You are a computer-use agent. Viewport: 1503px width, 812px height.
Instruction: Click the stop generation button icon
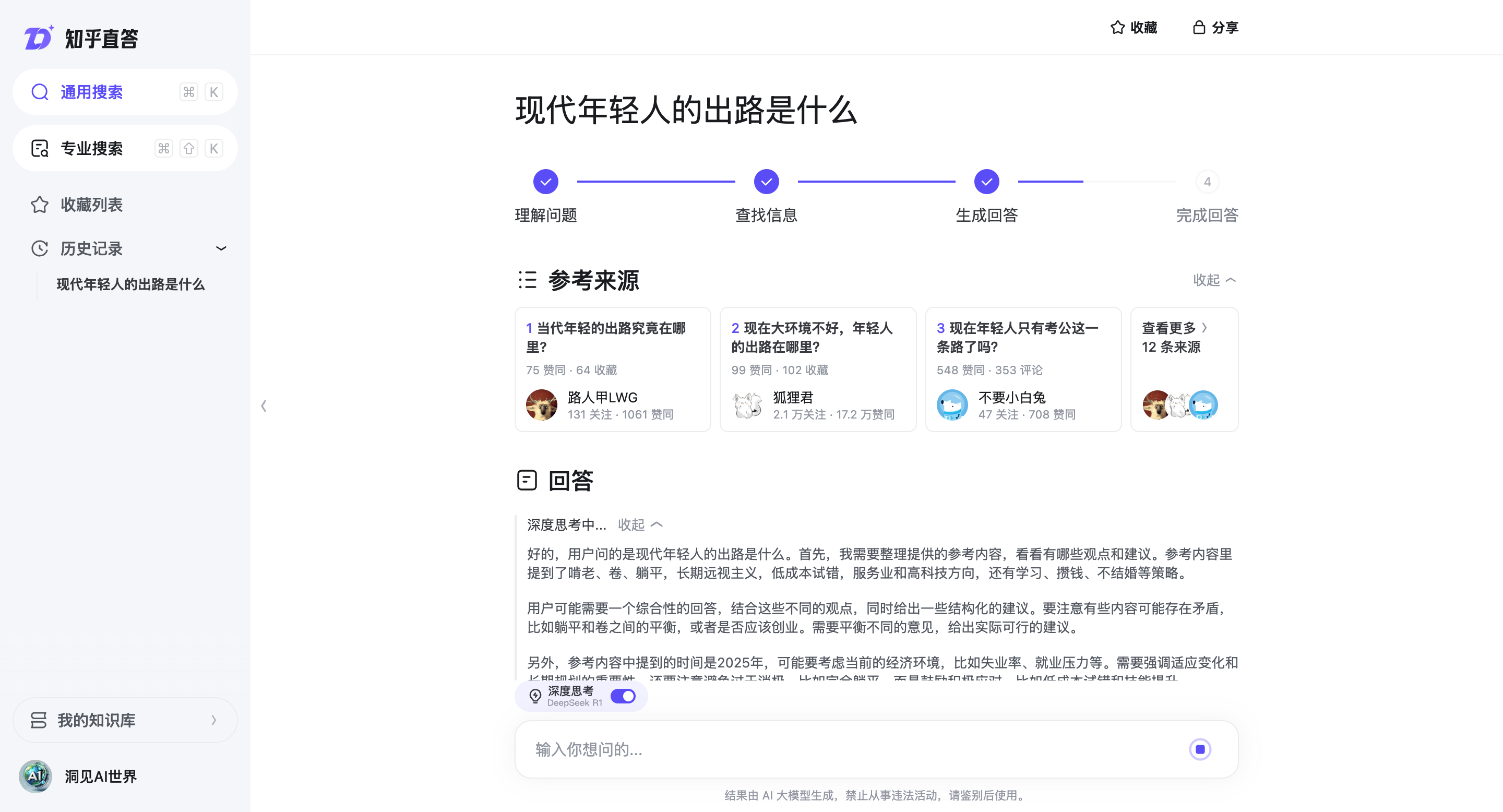1200,749
